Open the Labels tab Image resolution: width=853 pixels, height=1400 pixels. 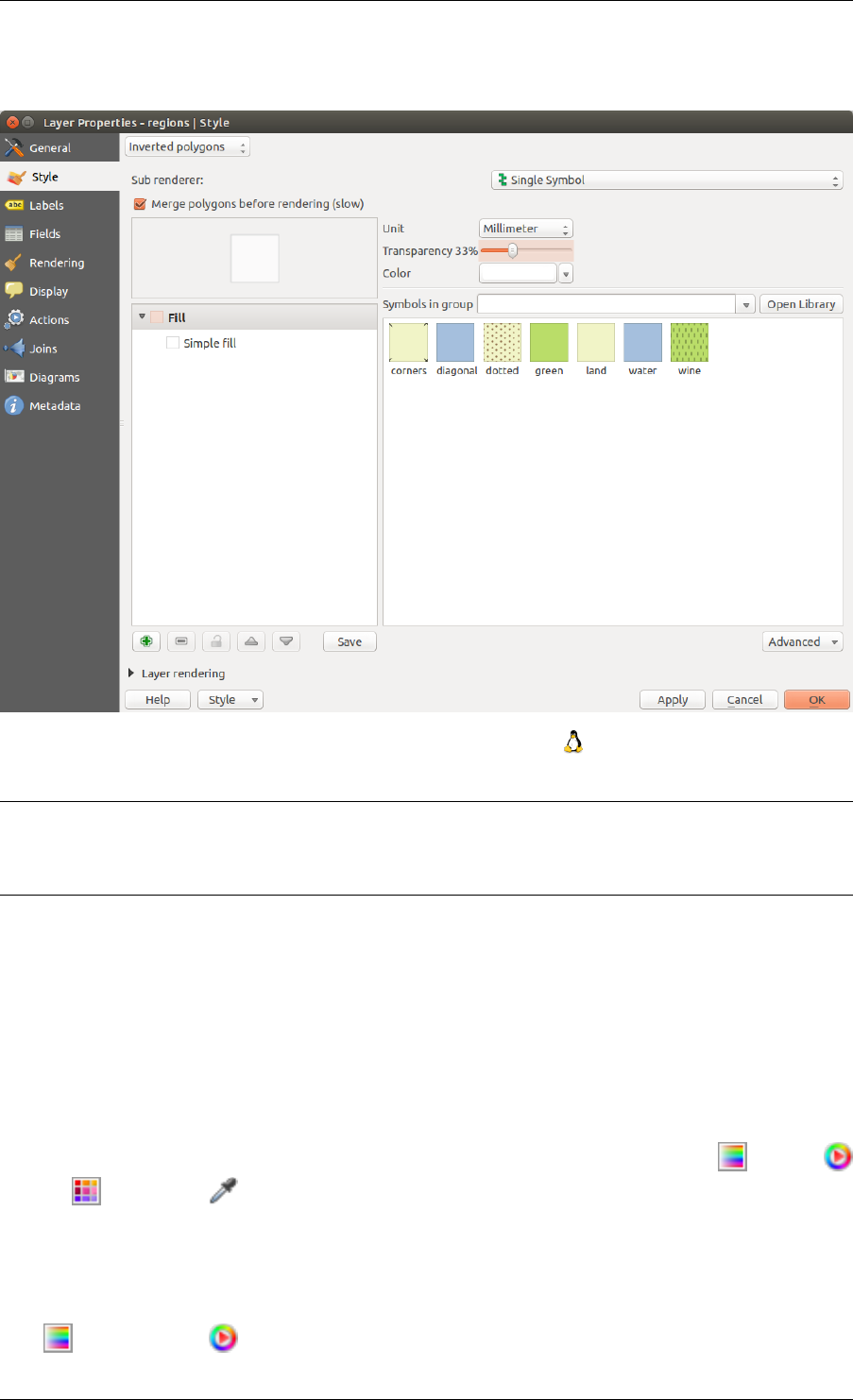click(x=60, y=205)
